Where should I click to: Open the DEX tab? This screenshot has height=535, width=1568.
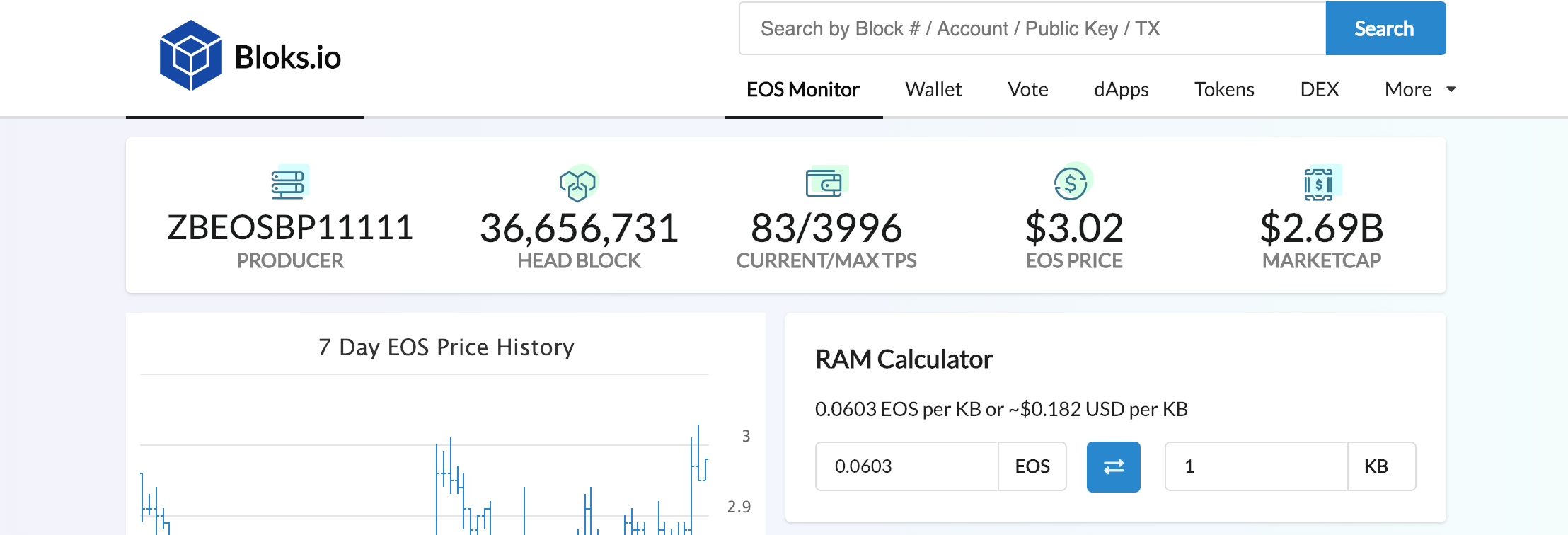point(1319,89)
